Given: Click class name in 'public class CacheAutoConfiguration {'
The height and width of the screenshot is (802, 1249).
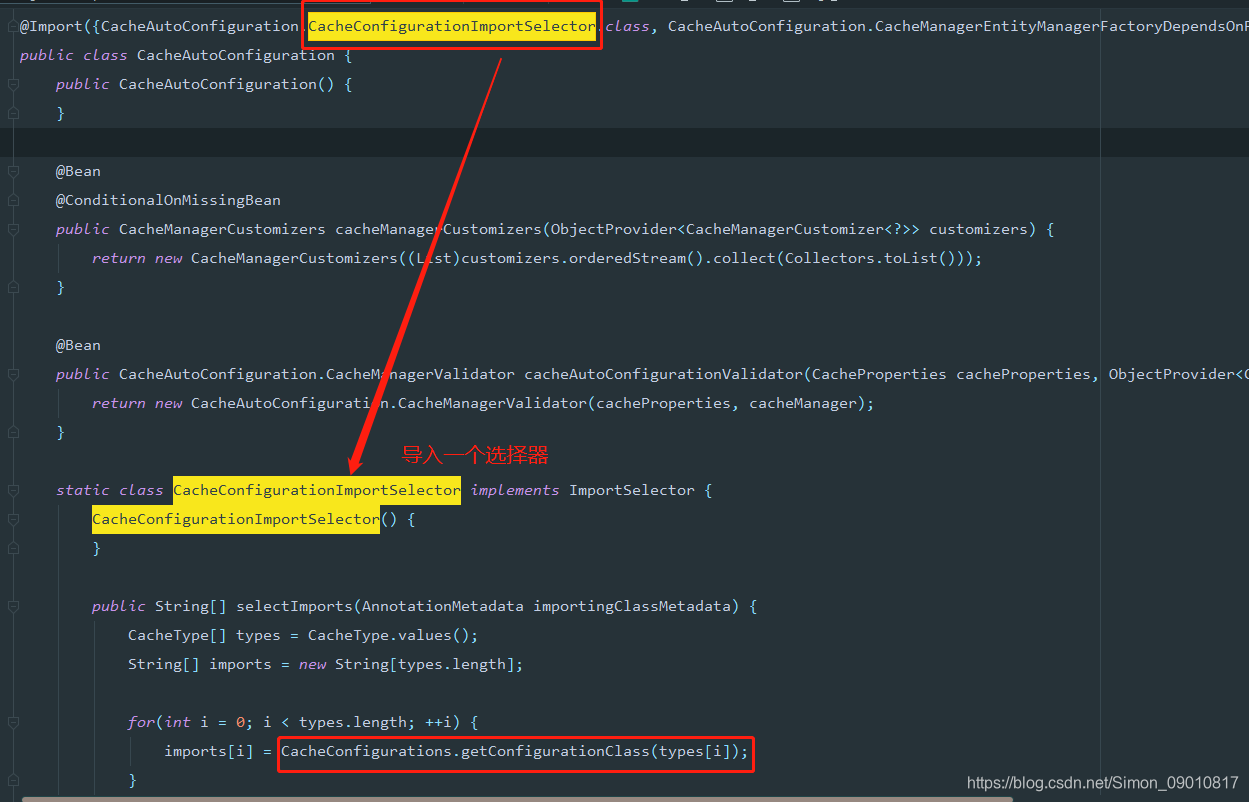Looking at the screenshot, I should (235, 55).
